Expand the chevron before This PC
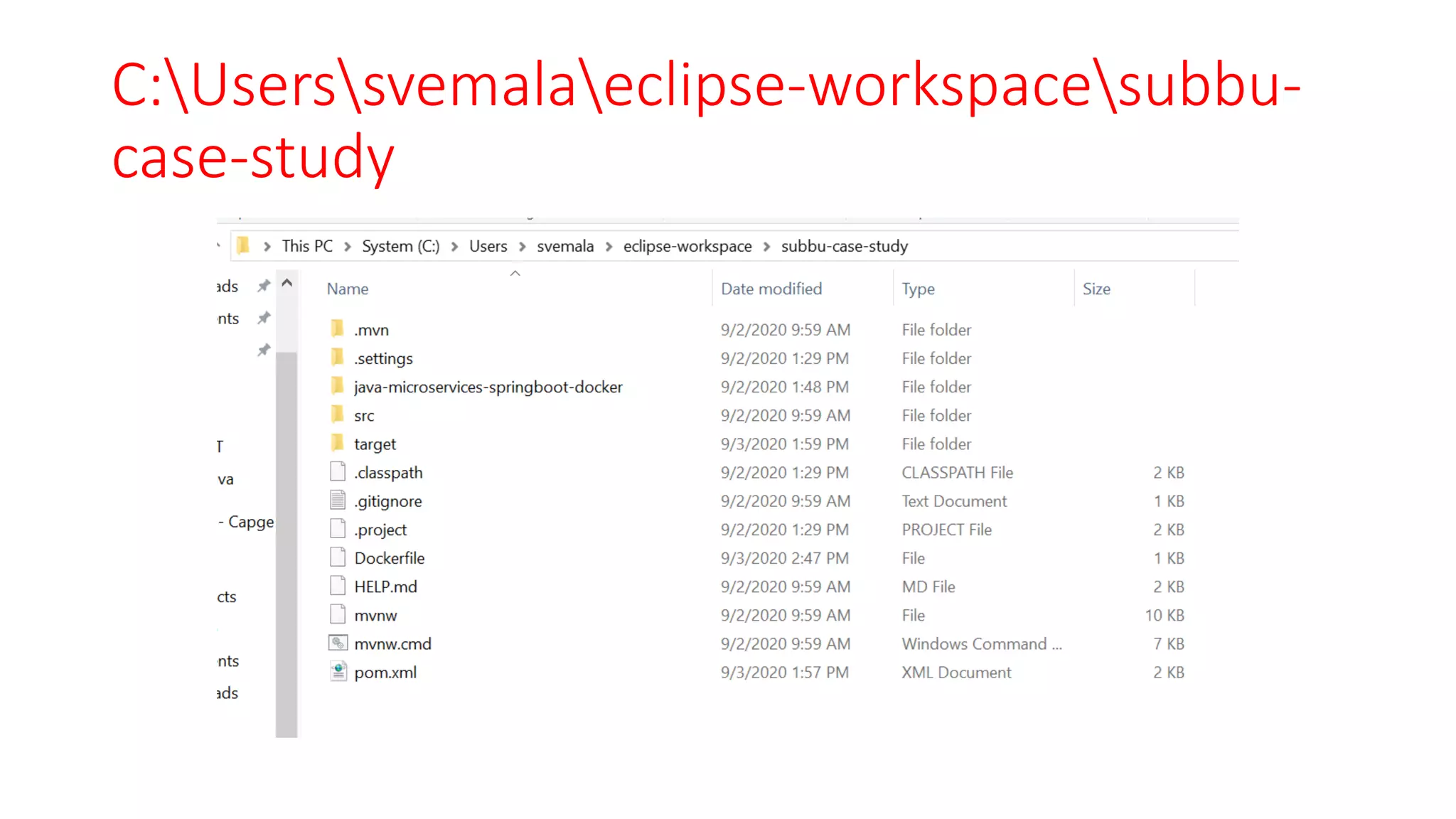Screen dimensions: 1456x819 click(267, 246)
